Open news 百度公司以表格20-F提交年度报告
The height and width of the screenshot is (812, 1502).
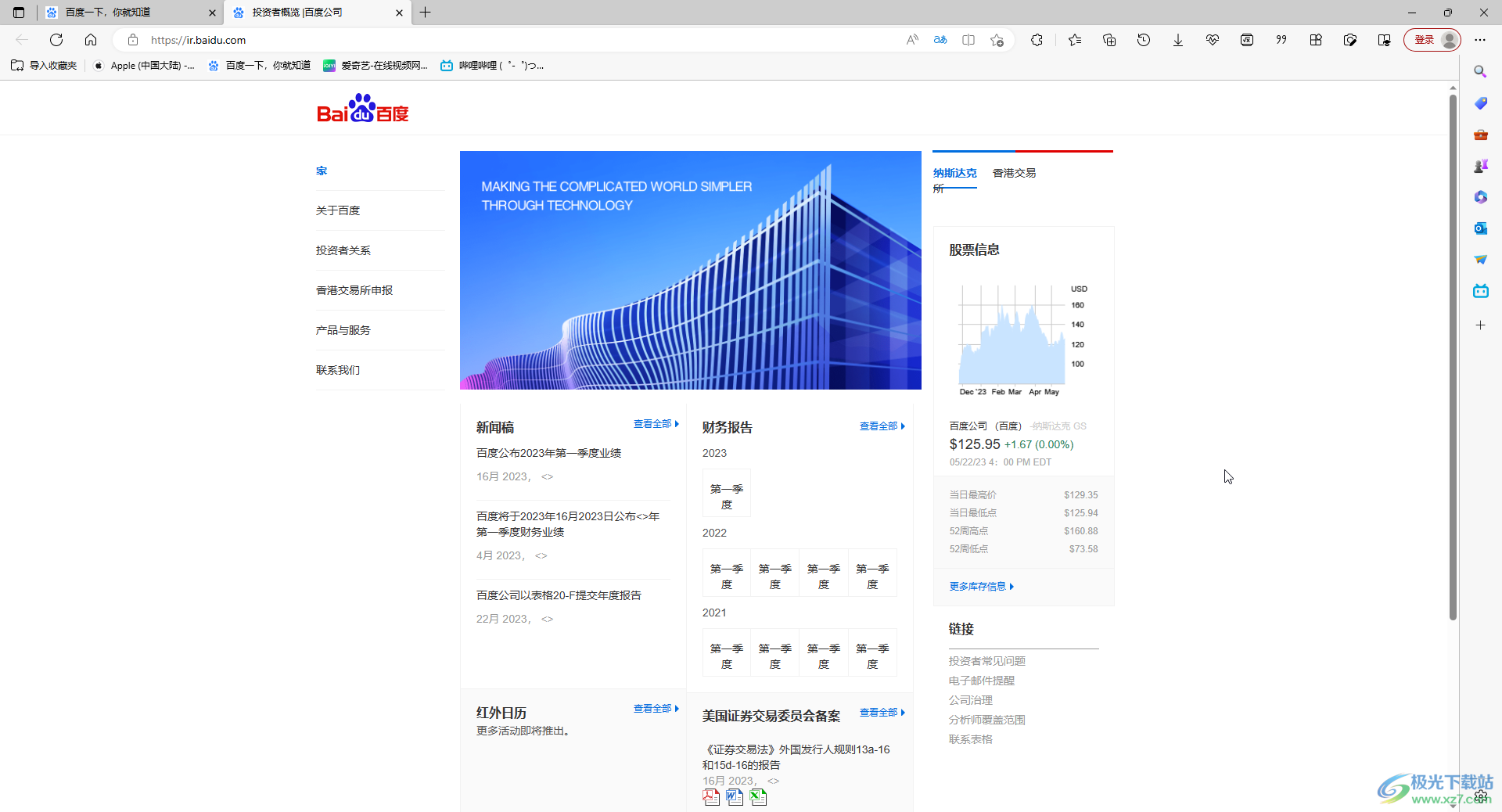click(559, 595)
